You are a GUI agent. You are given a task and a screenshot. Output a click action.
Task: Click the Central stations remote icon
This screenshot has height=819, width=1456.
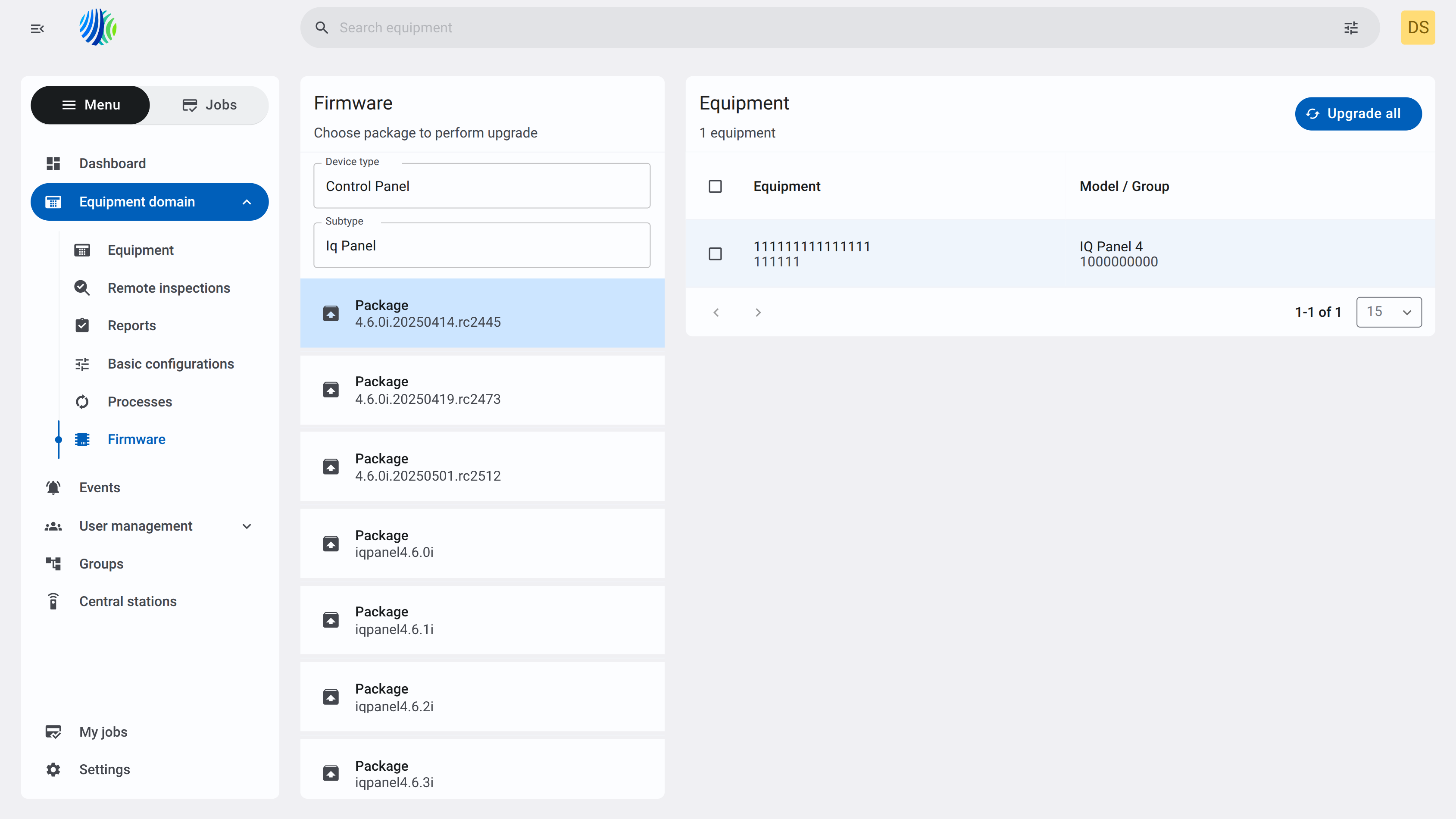tap(53, 601)
